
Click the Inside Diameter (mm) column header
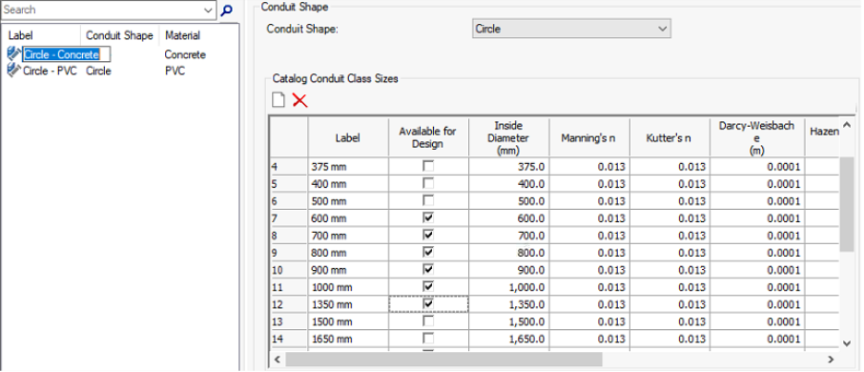(509, 138)
